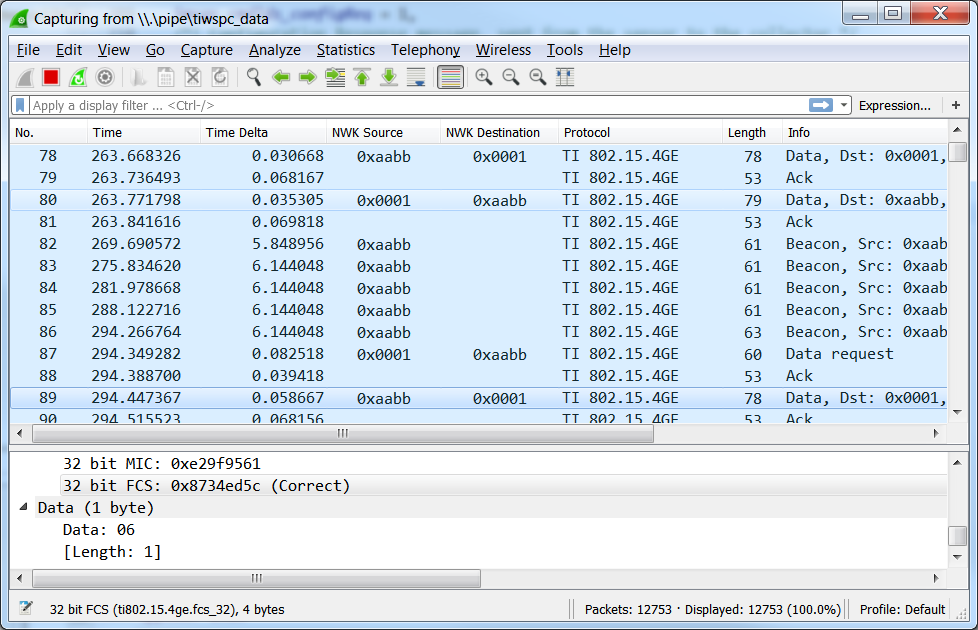Click packet list horizontal scrollbar thumb
The width and height of the screenshot is (978, 630).
pyautogui.click(x=343, y=434)
